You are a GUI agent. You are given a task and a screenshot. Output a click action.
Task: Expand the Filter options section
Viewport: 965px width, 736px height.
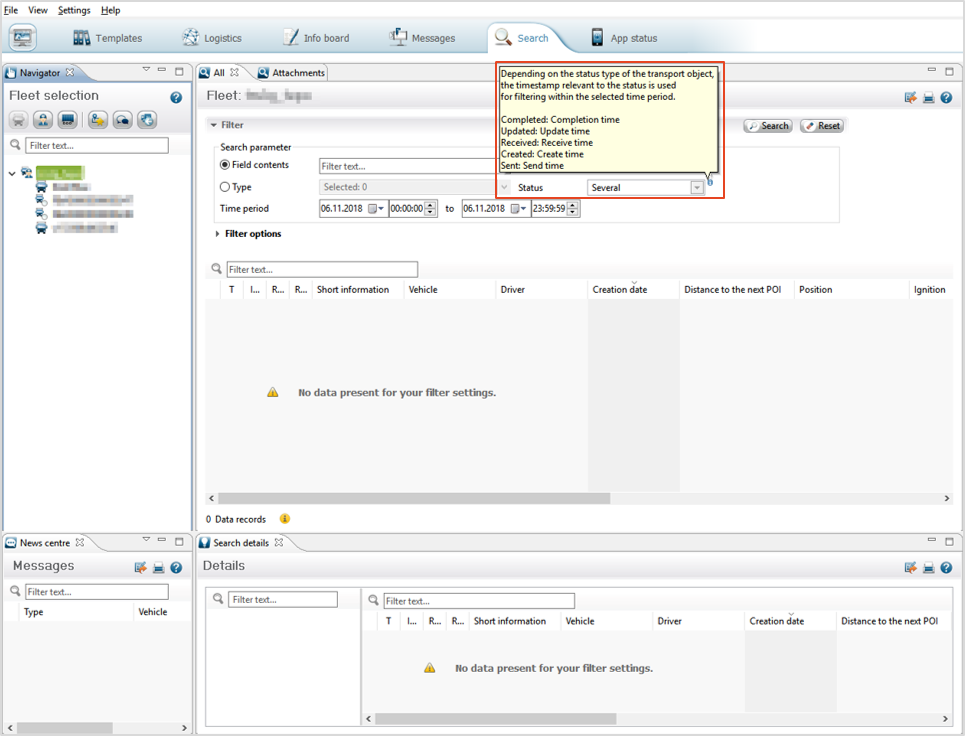tap(217, 234)
